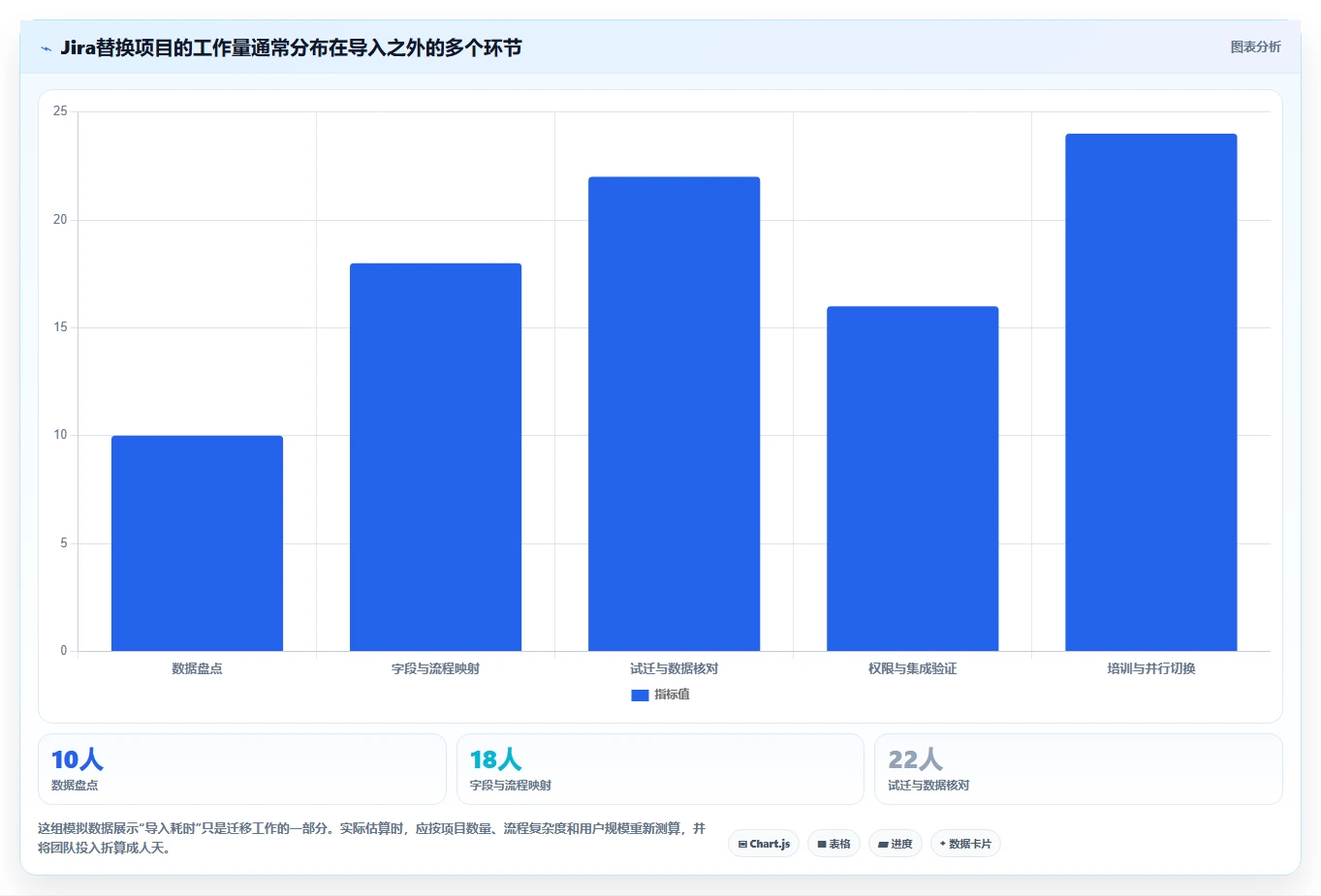Image resolution: width=1321 pixels, height=896 pixels.
Task: Click the y-axis value 15
Action: point(60,327)
